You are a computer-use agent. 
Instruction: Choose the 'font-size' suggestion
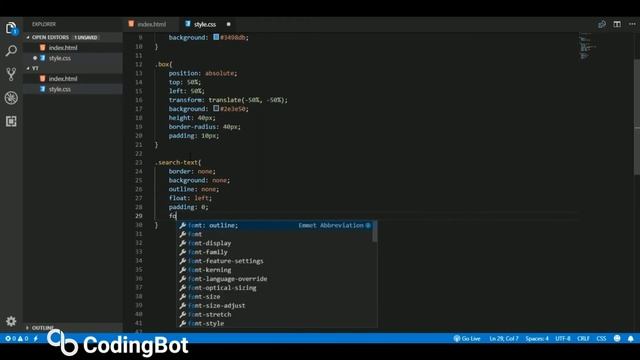pos(275,297)
